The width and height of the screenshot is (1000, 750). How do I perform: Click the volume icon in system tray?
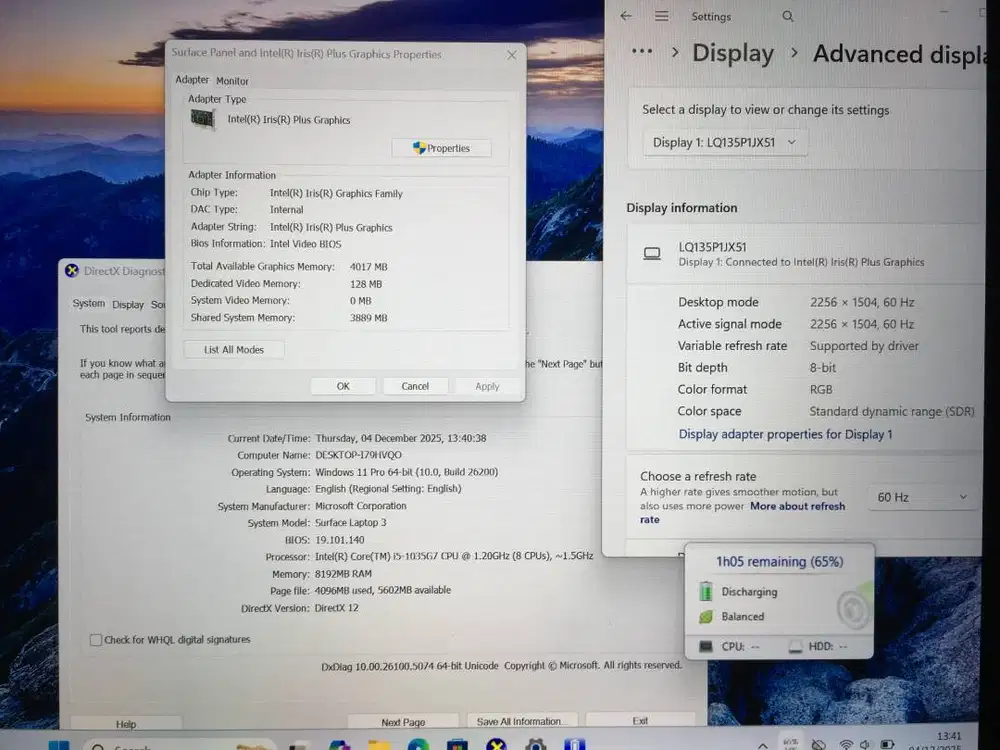point(867,745)
